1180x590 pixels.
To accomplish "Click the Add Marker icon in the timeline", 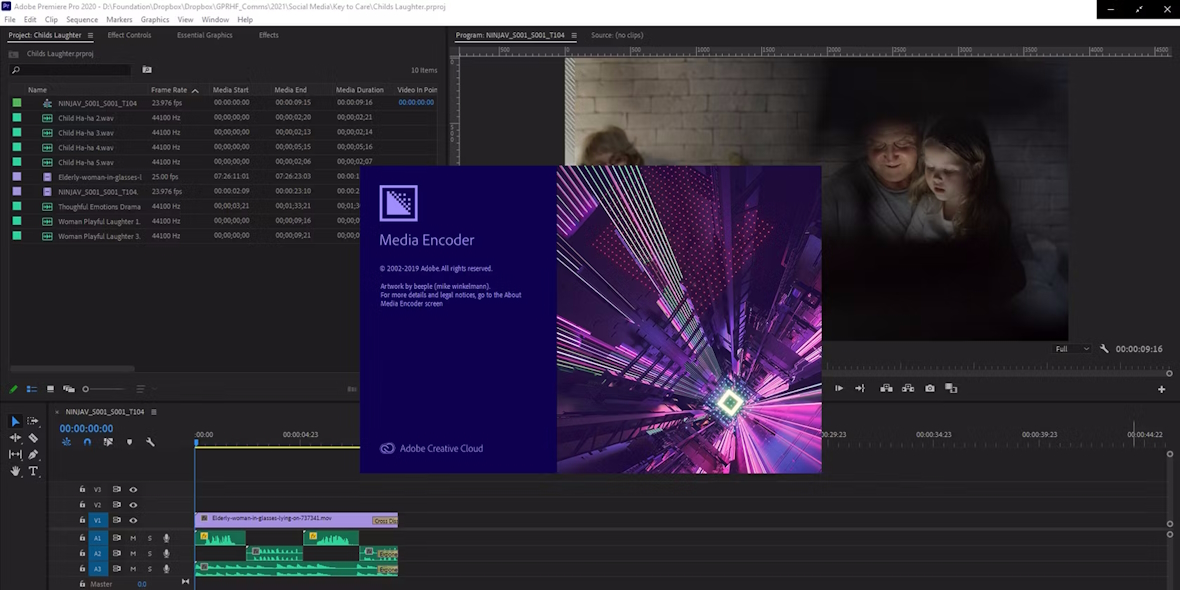I will 130,441.
